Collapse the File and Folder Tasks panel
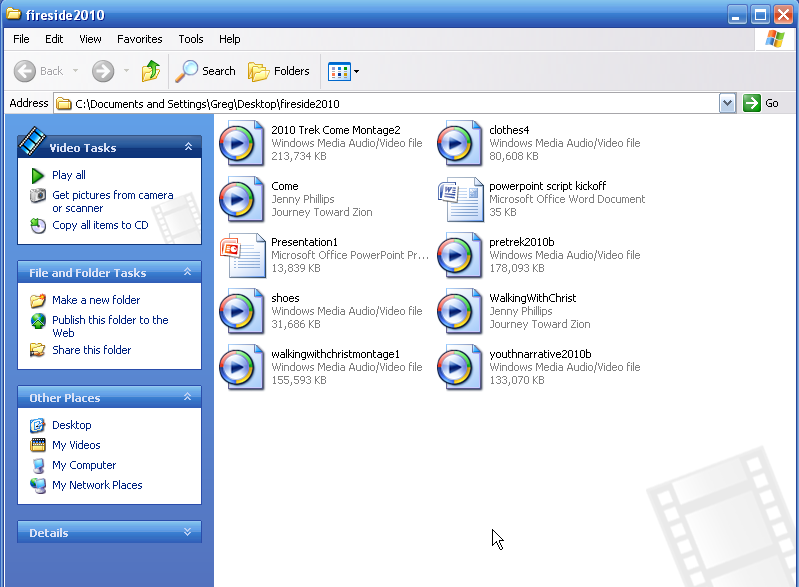Screen dimensions: 799x587 (x=188, y=272)
